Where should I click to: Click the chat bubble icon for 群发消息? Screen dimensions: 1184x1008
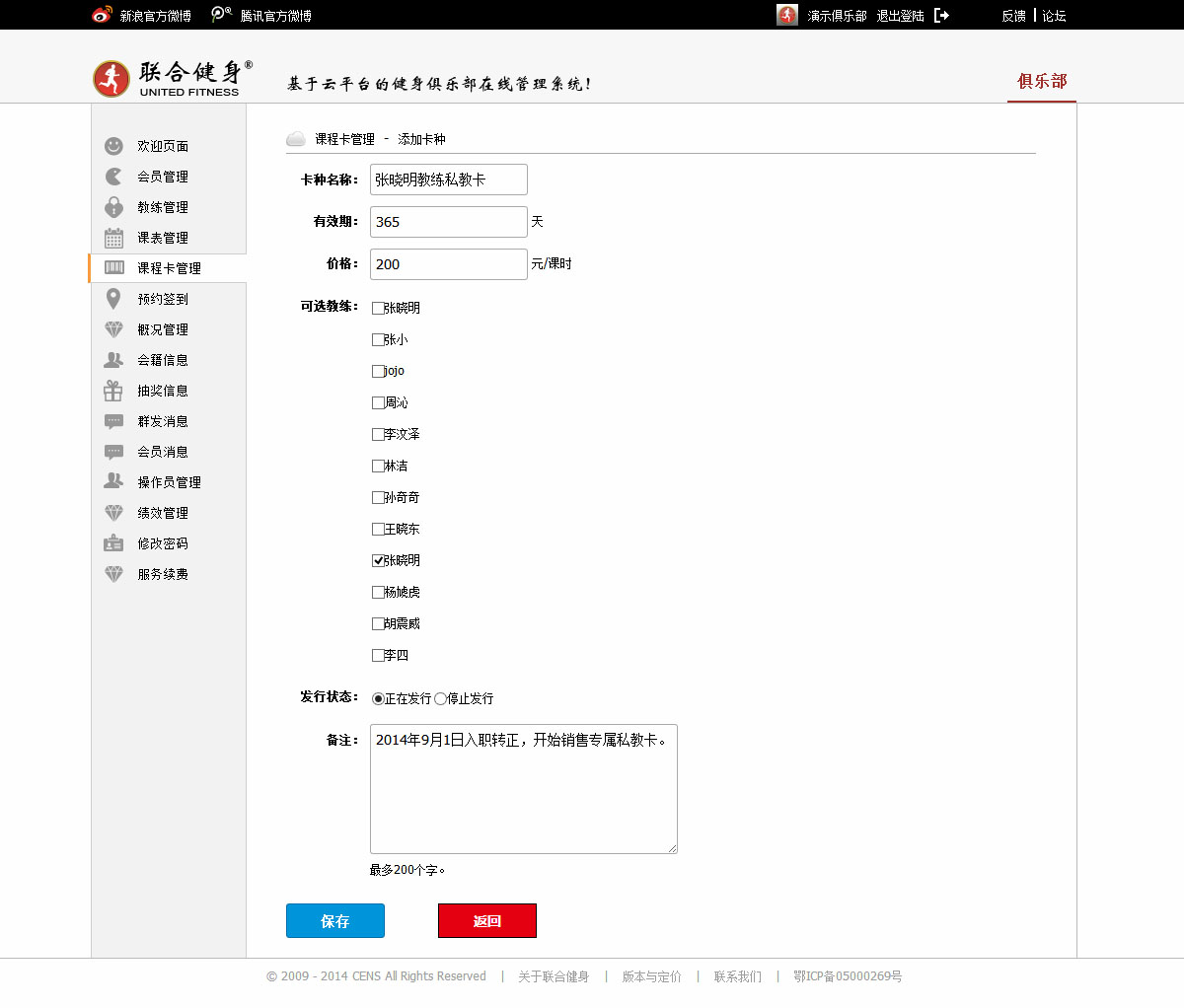pyautogui.click(x=113, y=421)
